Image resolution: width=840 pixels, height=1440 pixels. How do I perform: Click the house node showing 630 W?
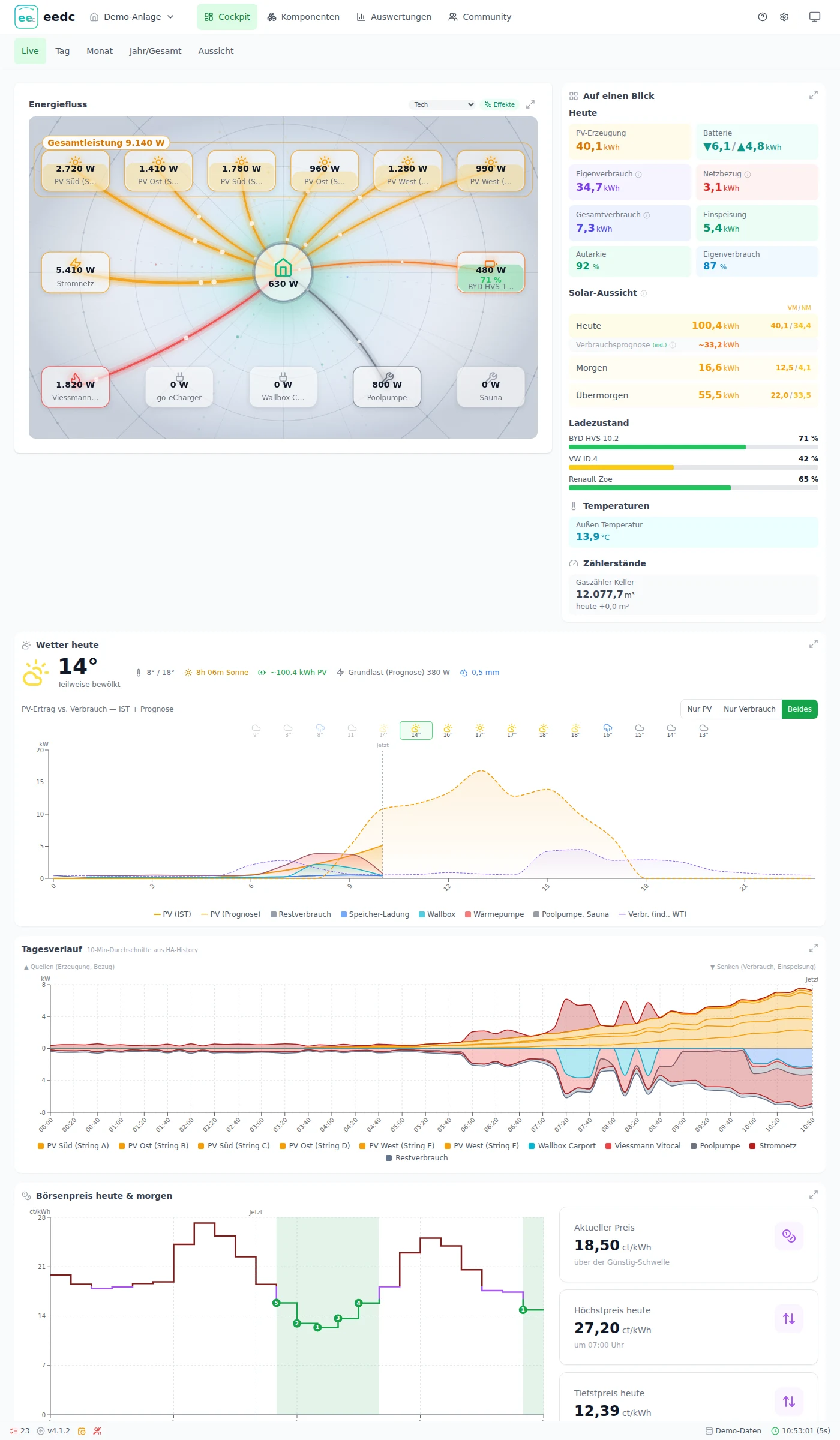(283, 273)
